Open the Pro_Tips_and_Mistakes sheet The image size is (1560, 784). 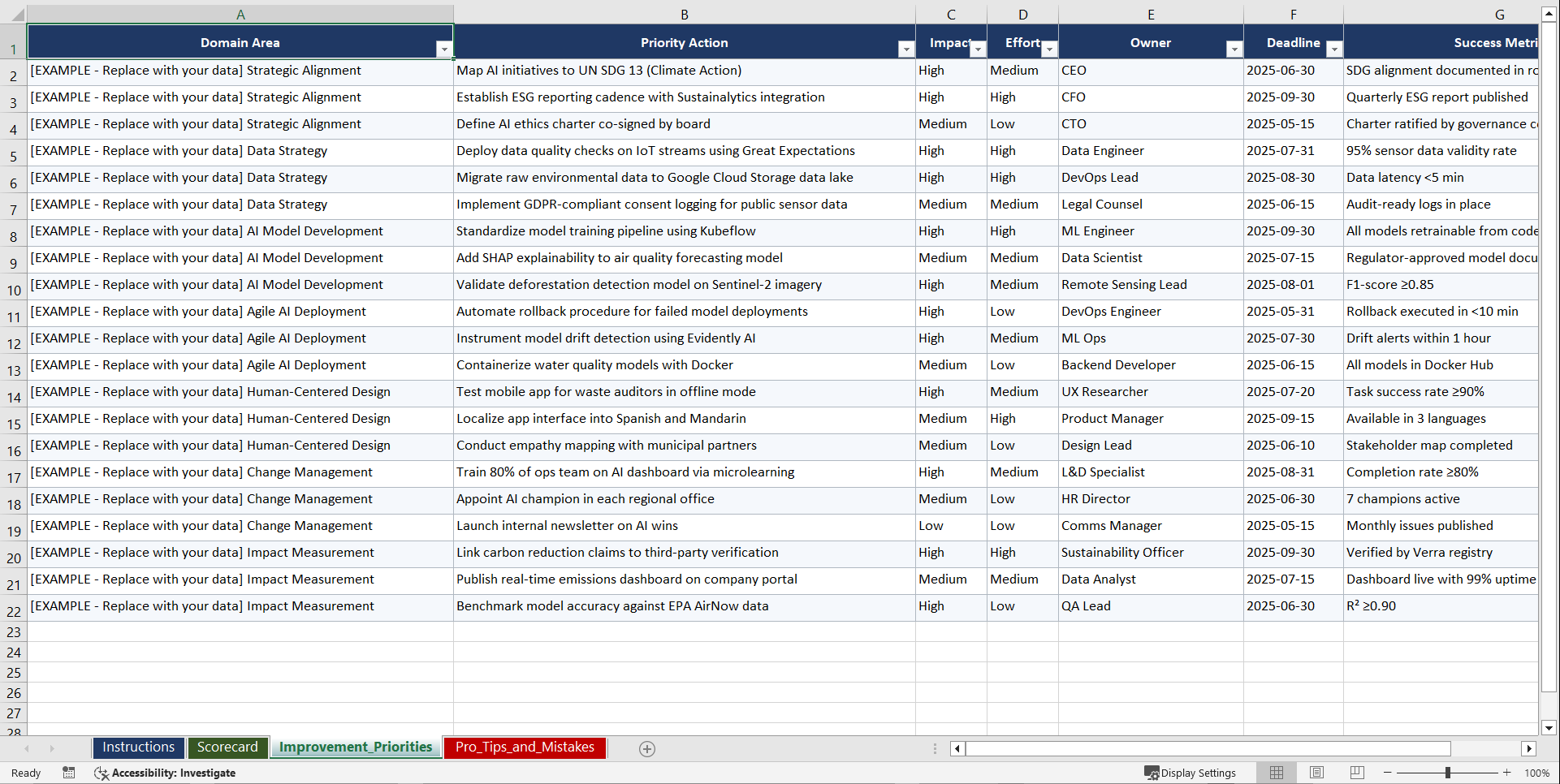click(x=525, y=747)
